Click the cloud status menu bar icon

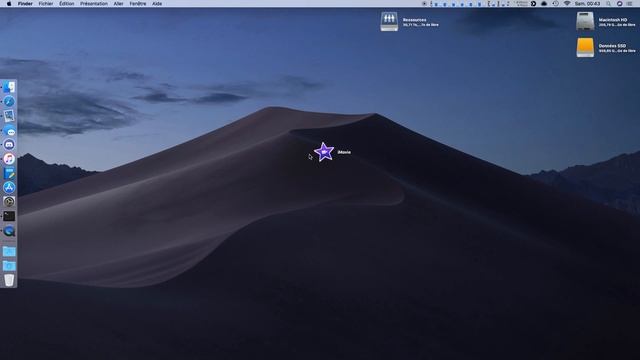(544, 4)
